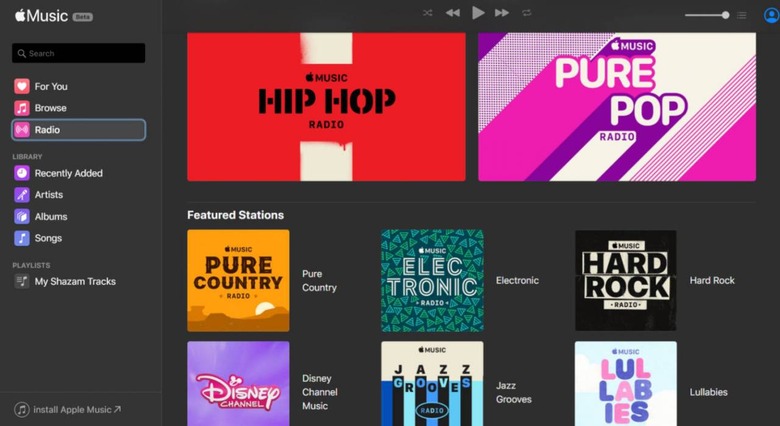Open My Shazam Tracks playlist
Image resolution: width=780 pixels, height=426 pixels.
tap(74, 282)
